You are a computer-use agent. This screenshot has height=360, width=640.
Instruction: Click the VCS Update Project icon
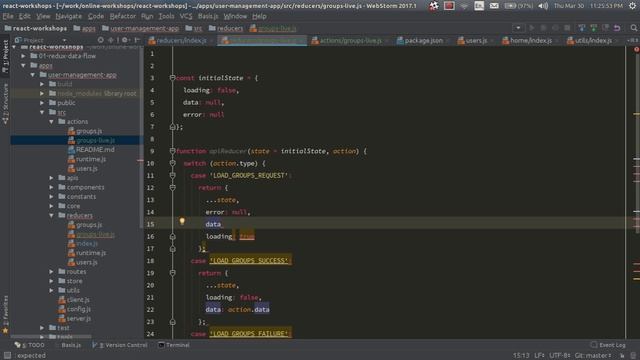[x=582, y=28]
